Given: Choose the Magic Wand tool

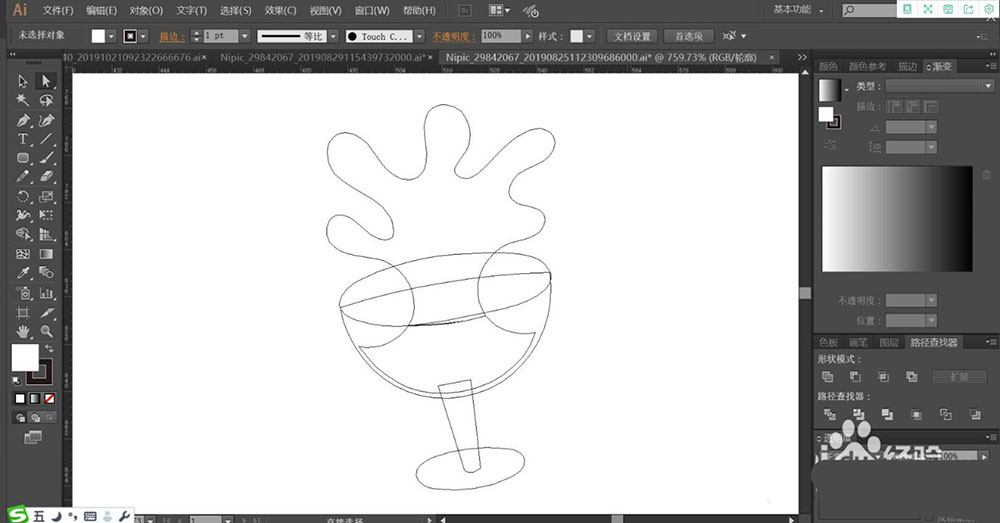Looking at the screenshot, I should [23, 100].
